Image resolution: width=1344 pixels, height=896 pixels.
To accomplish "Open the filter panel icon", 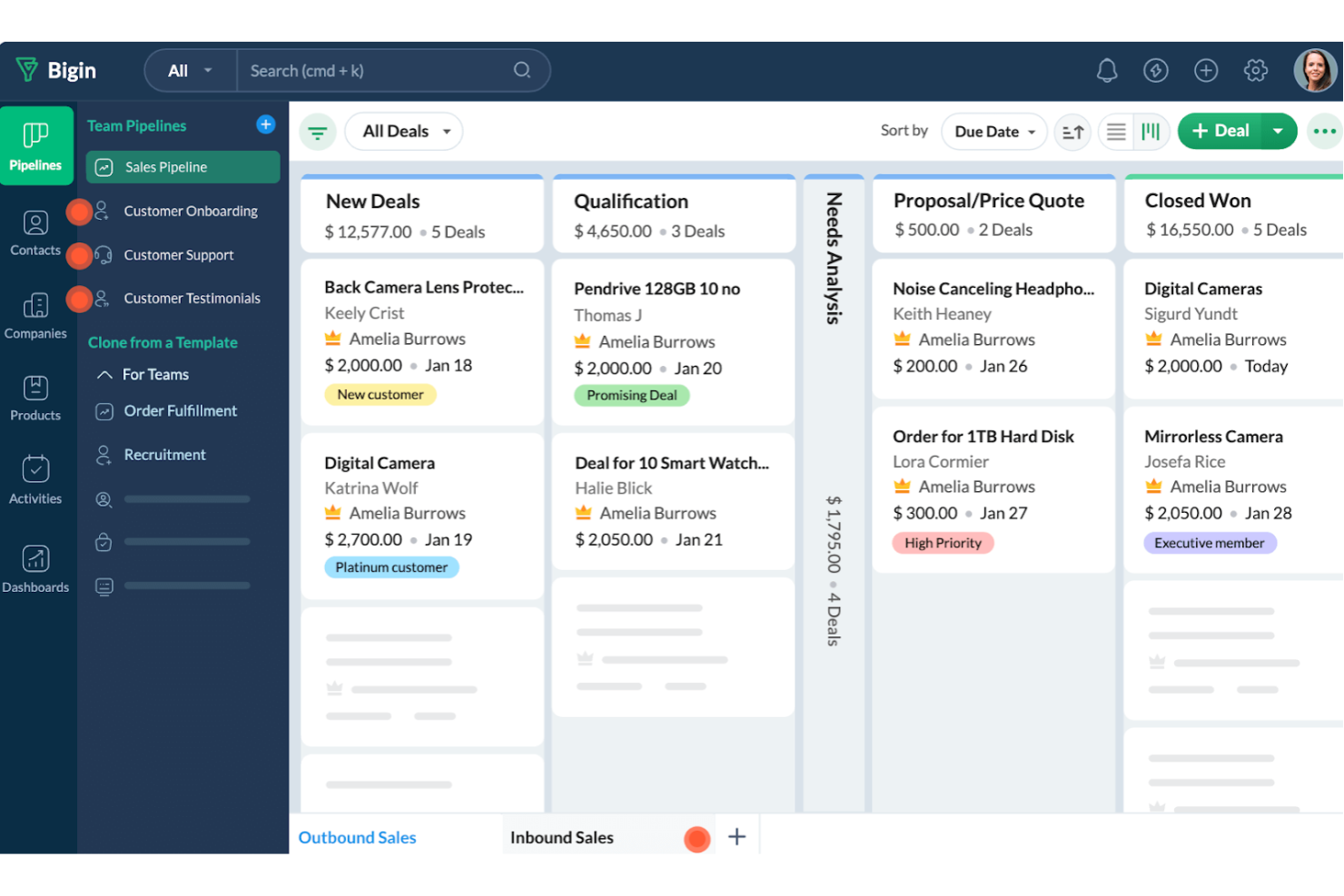I will coord(317,131).
